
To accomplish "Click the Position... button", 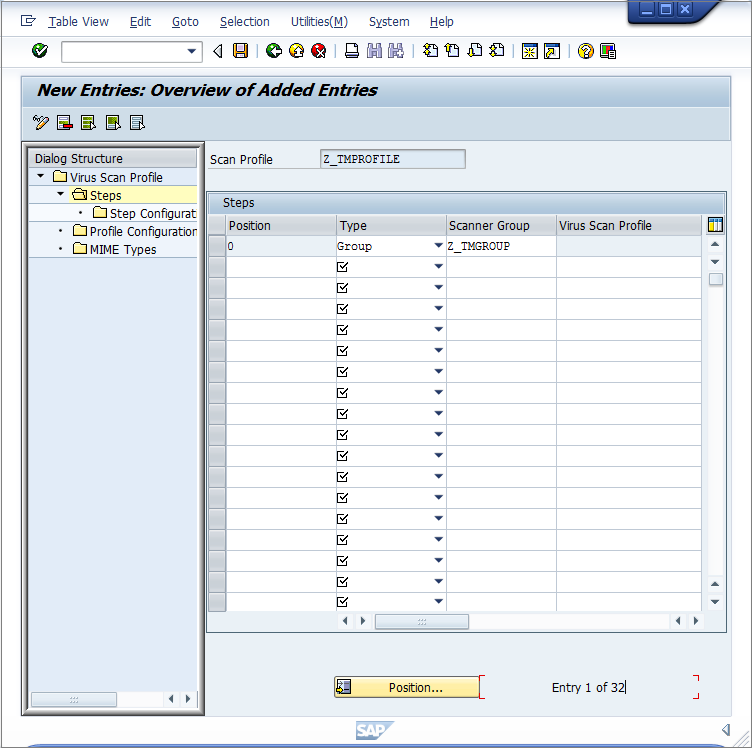I will (407, 687).
